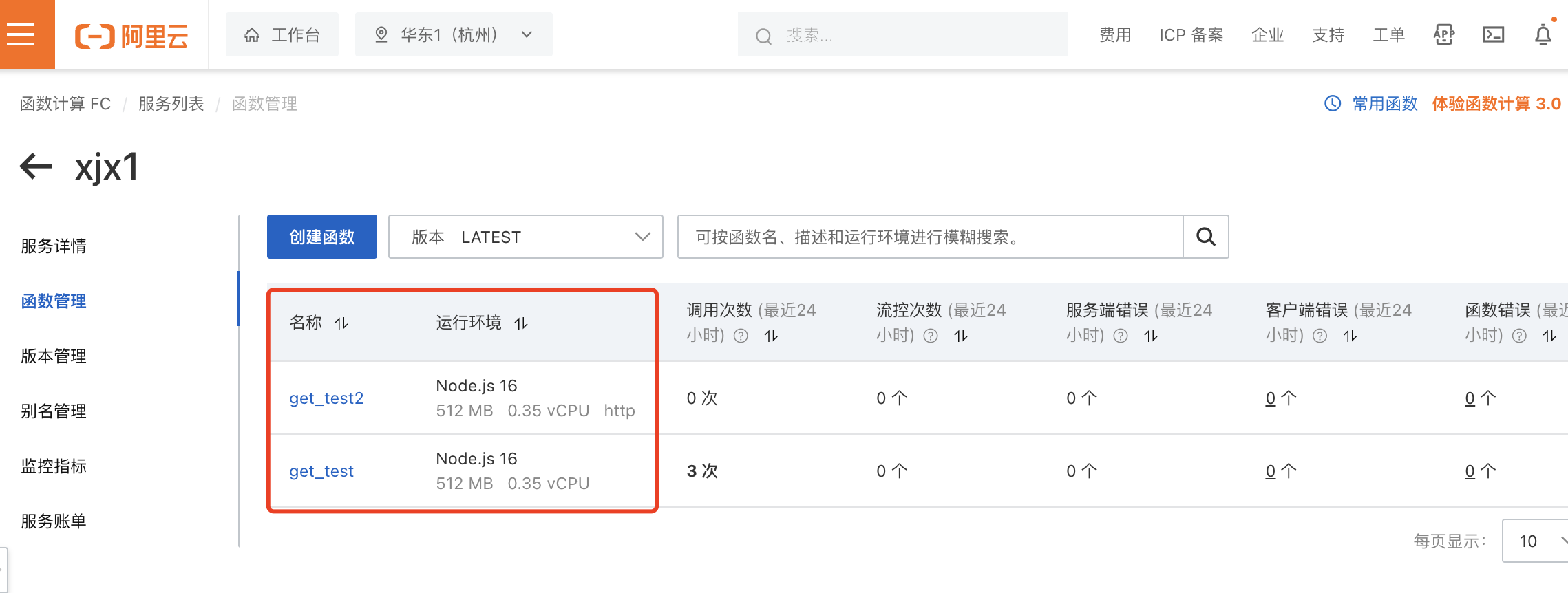Expand the 版本 LATEST dropdown
This screenshot has height=593, width=1568.
(526, 237)
